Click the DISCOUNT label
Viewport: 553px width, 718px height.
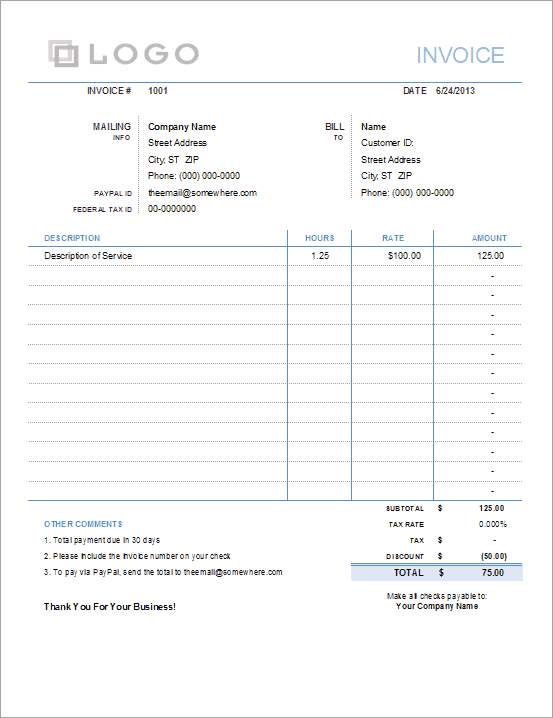coord(405,557)
